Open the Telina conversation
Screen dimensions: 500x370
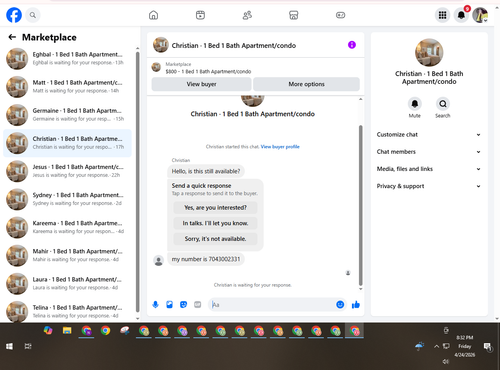click(x=67, y=311)
